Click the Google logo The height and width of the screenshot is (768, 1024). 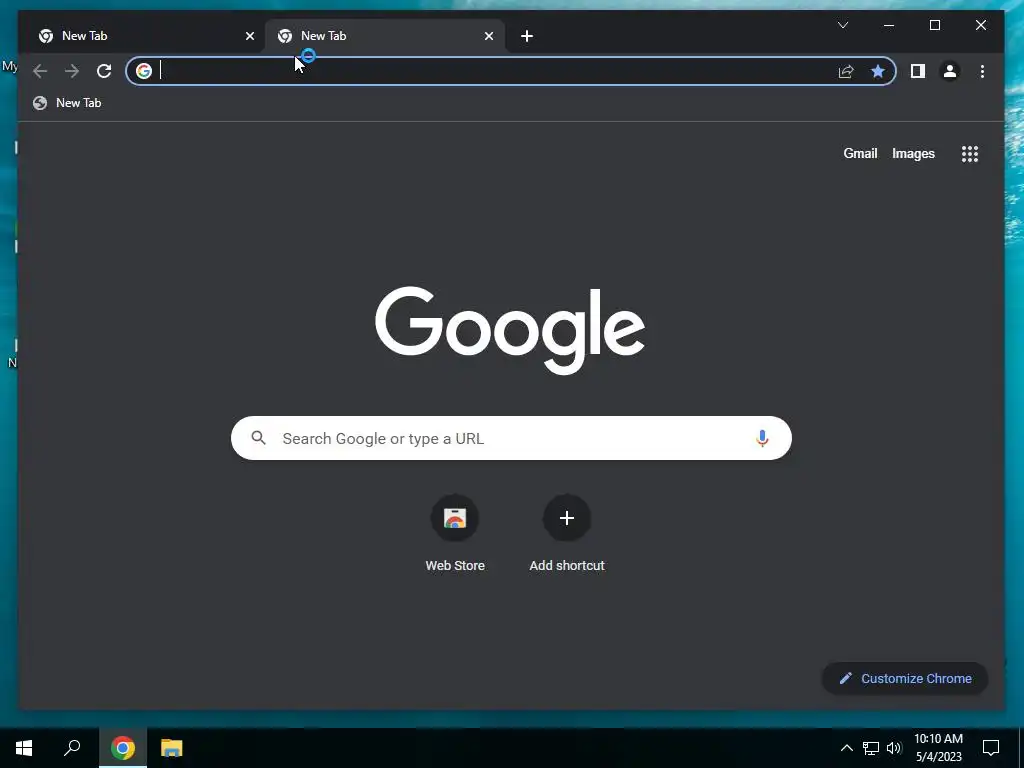(510, 330)
